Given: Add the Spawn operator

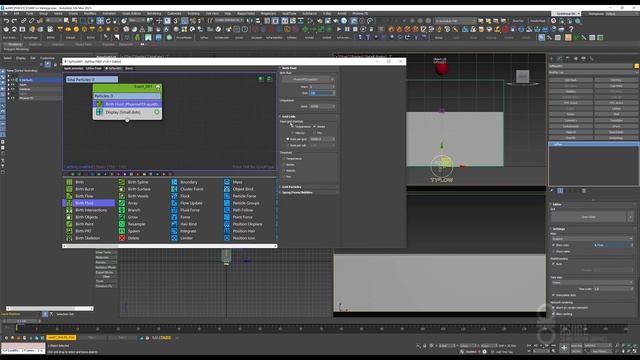Looking at the screenshot, I should (133, 231).
